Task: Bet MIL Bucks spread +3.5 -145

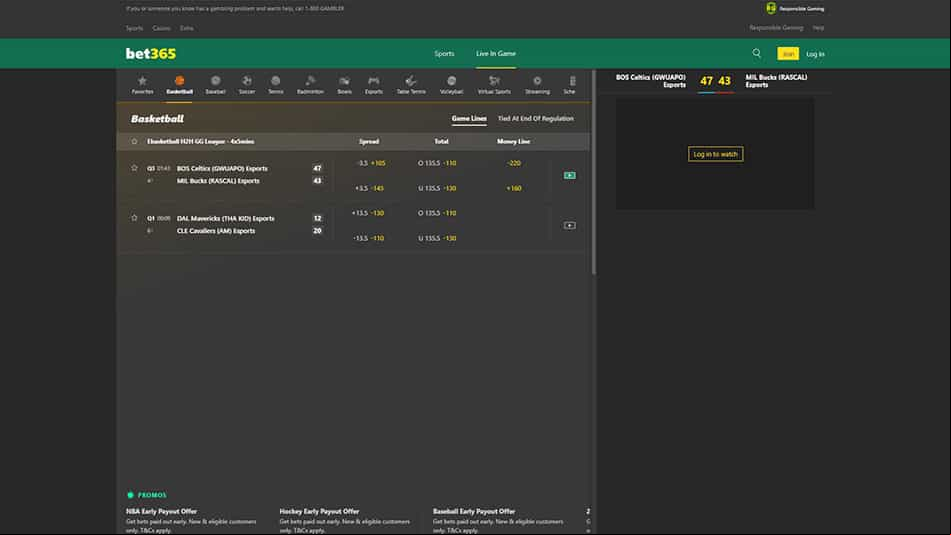Action: click(x=369, y=188)
